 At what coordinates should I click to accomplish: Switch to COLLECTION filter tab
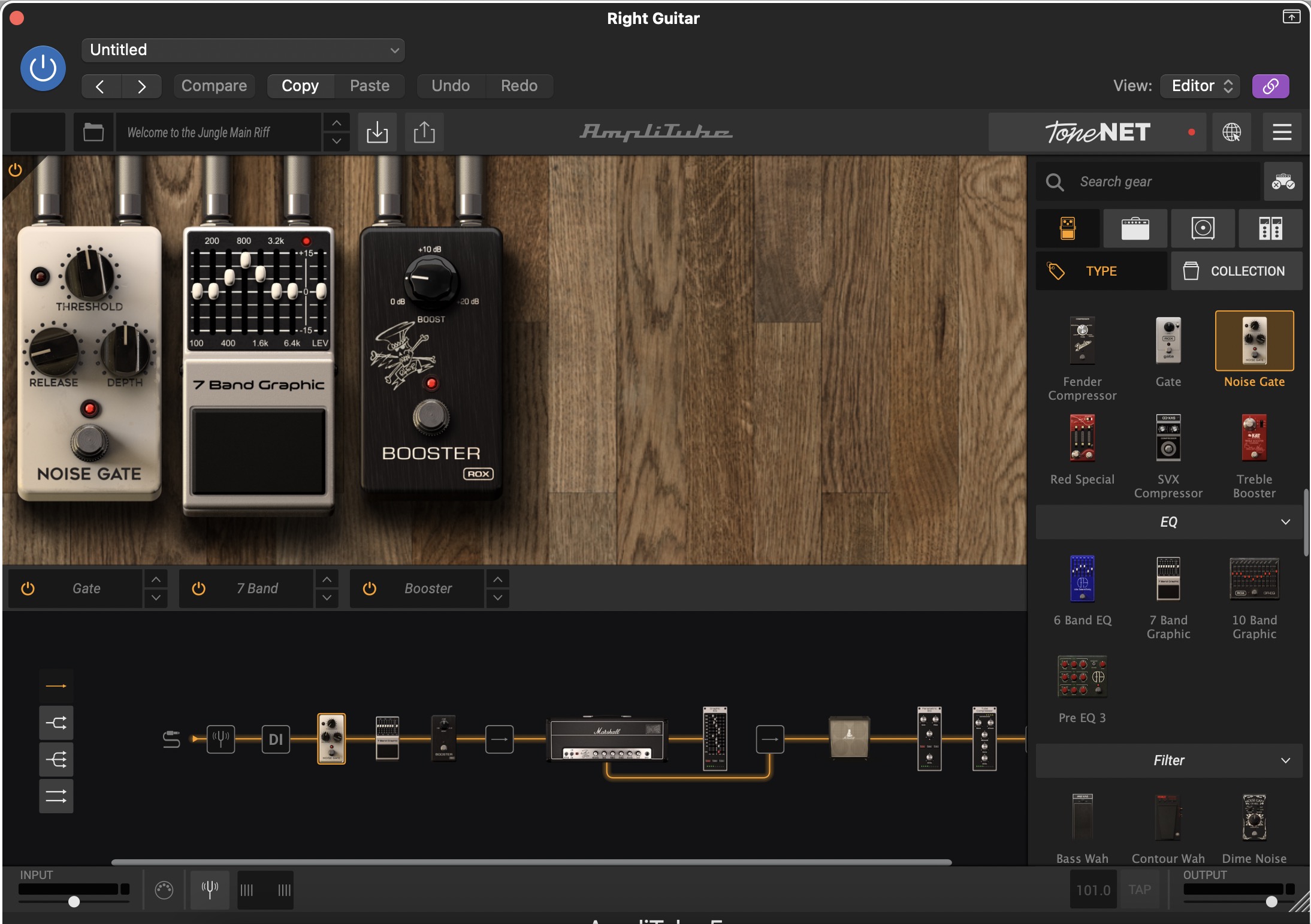click(1237, 271)
